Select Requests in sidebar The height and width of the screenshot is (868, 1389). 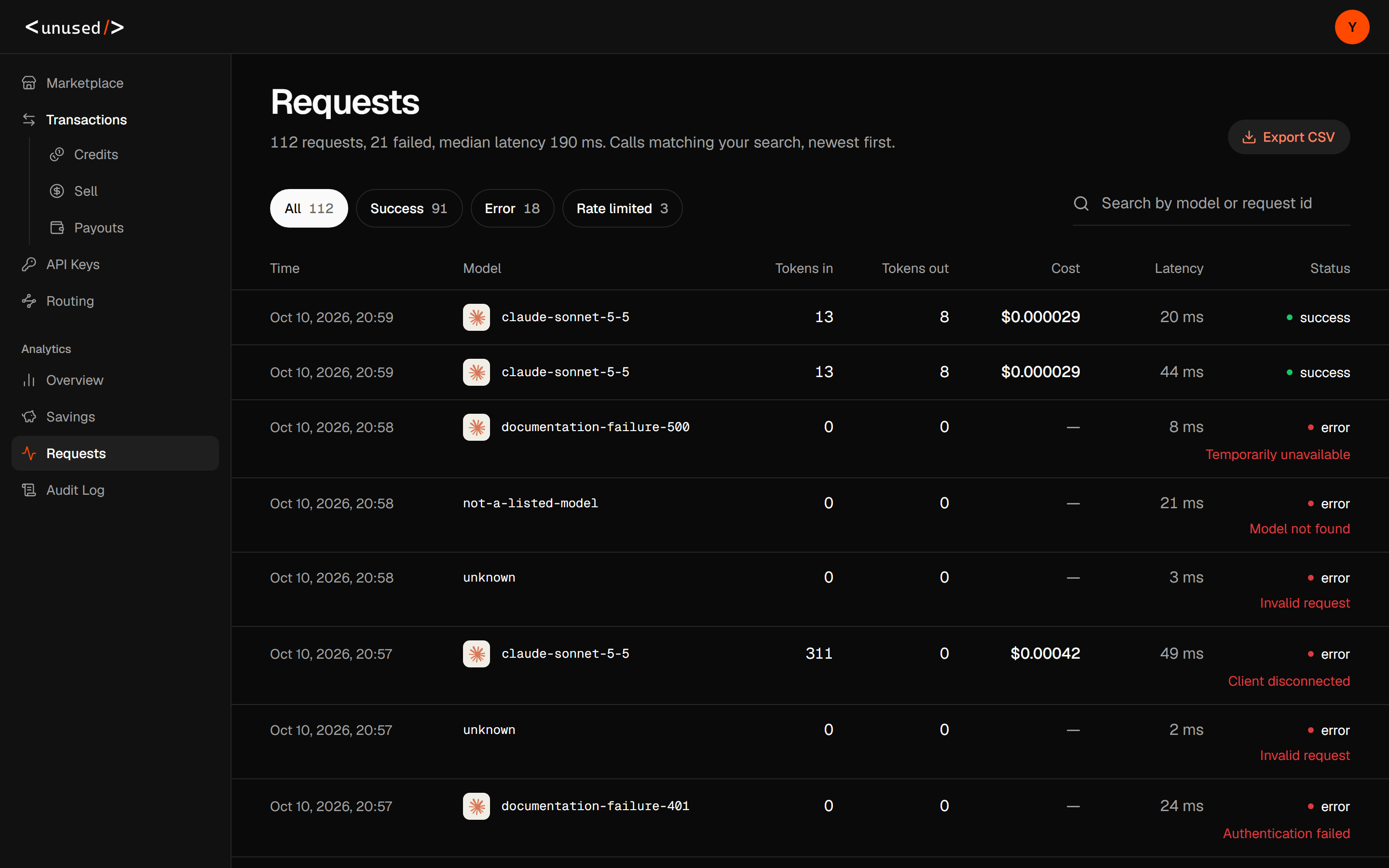(x=115, y=453)
